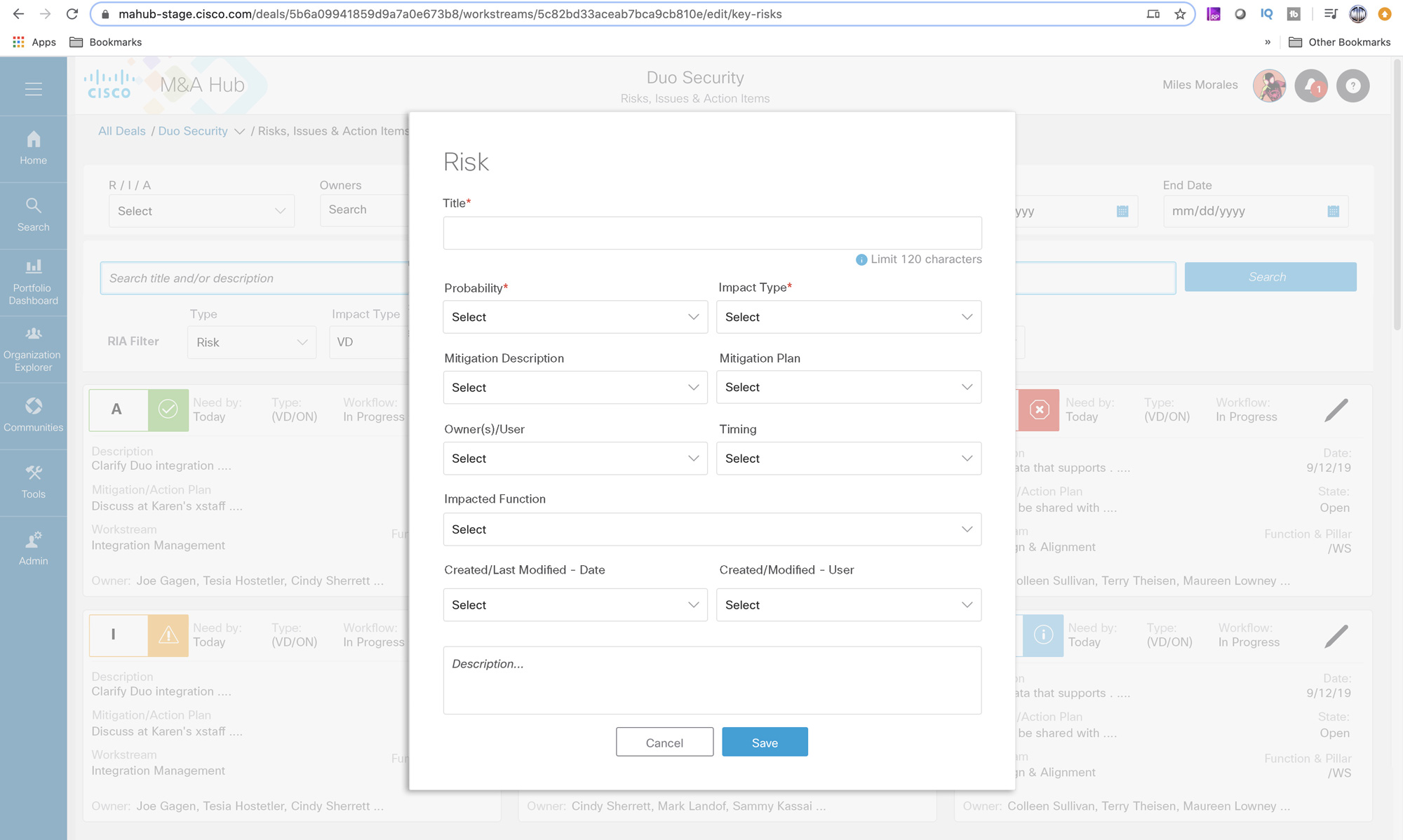Open Owner(s)/User dropdown
Viewport: 1403px width, 840px height.
pos(575,459)
